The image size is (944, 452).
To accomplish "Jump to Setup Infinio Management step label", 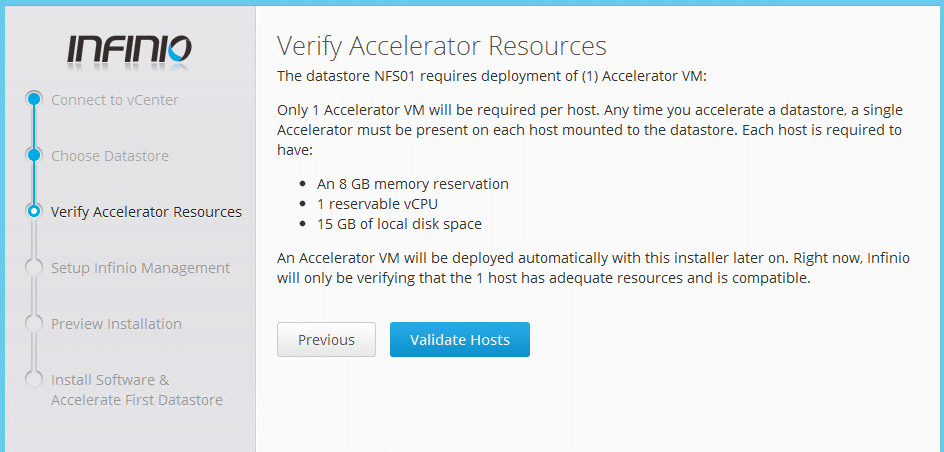I will (140, 268).
